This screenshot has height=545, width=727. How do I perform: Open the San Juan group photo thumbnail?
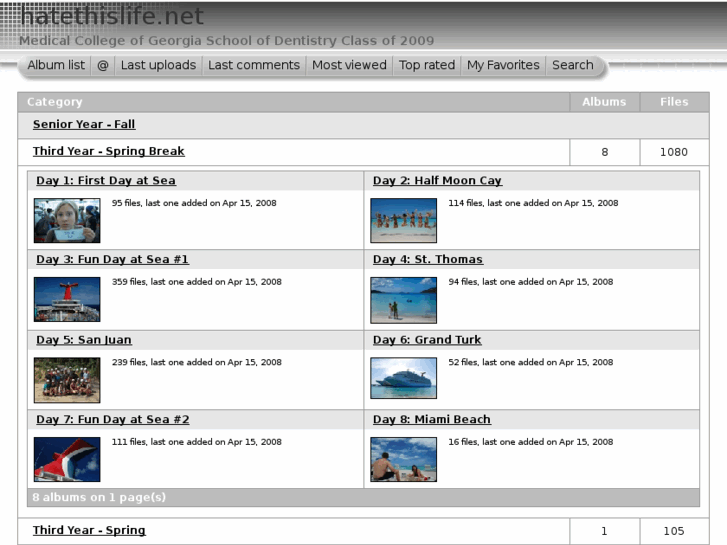tap(67, 379)
